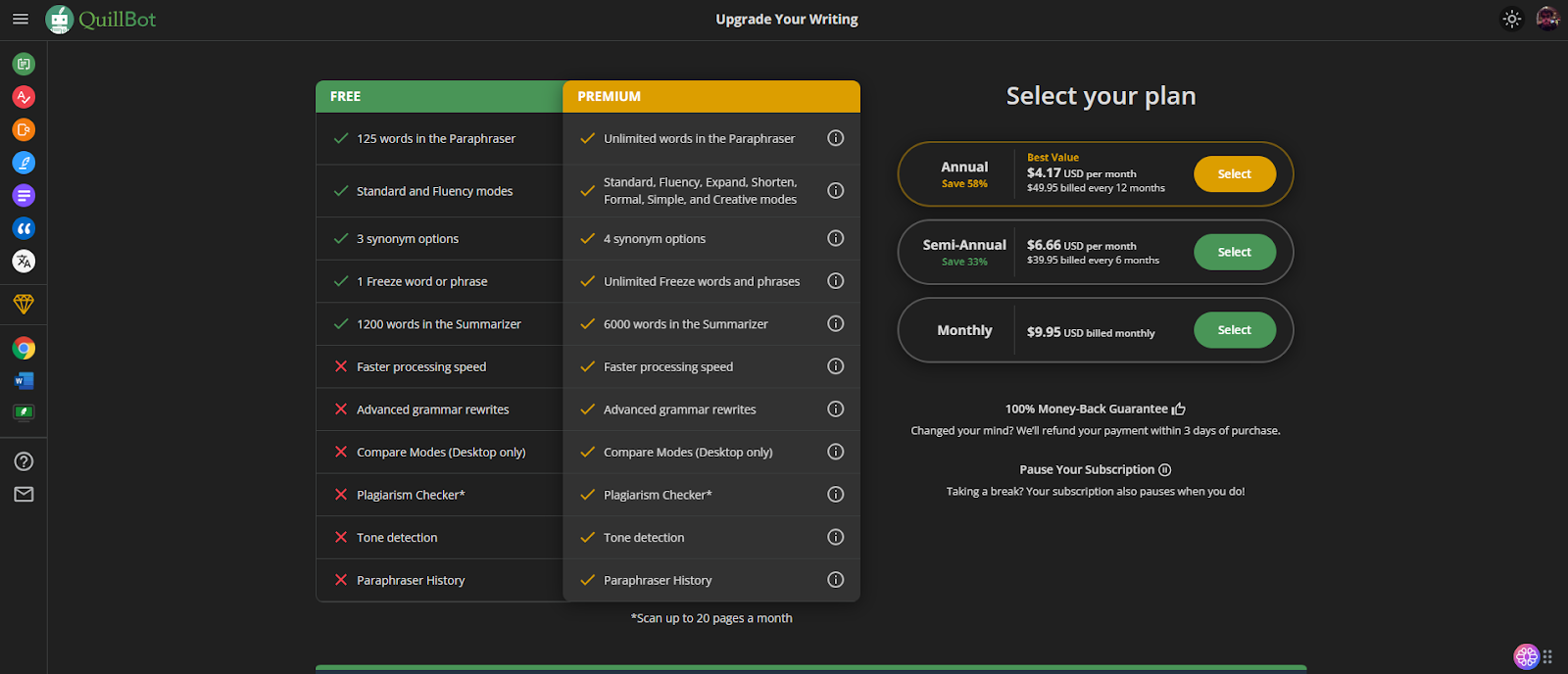The image size is (1568, 674).
Task: Show info for Unlimited words in Paraphraser
Action: point(835,138)
